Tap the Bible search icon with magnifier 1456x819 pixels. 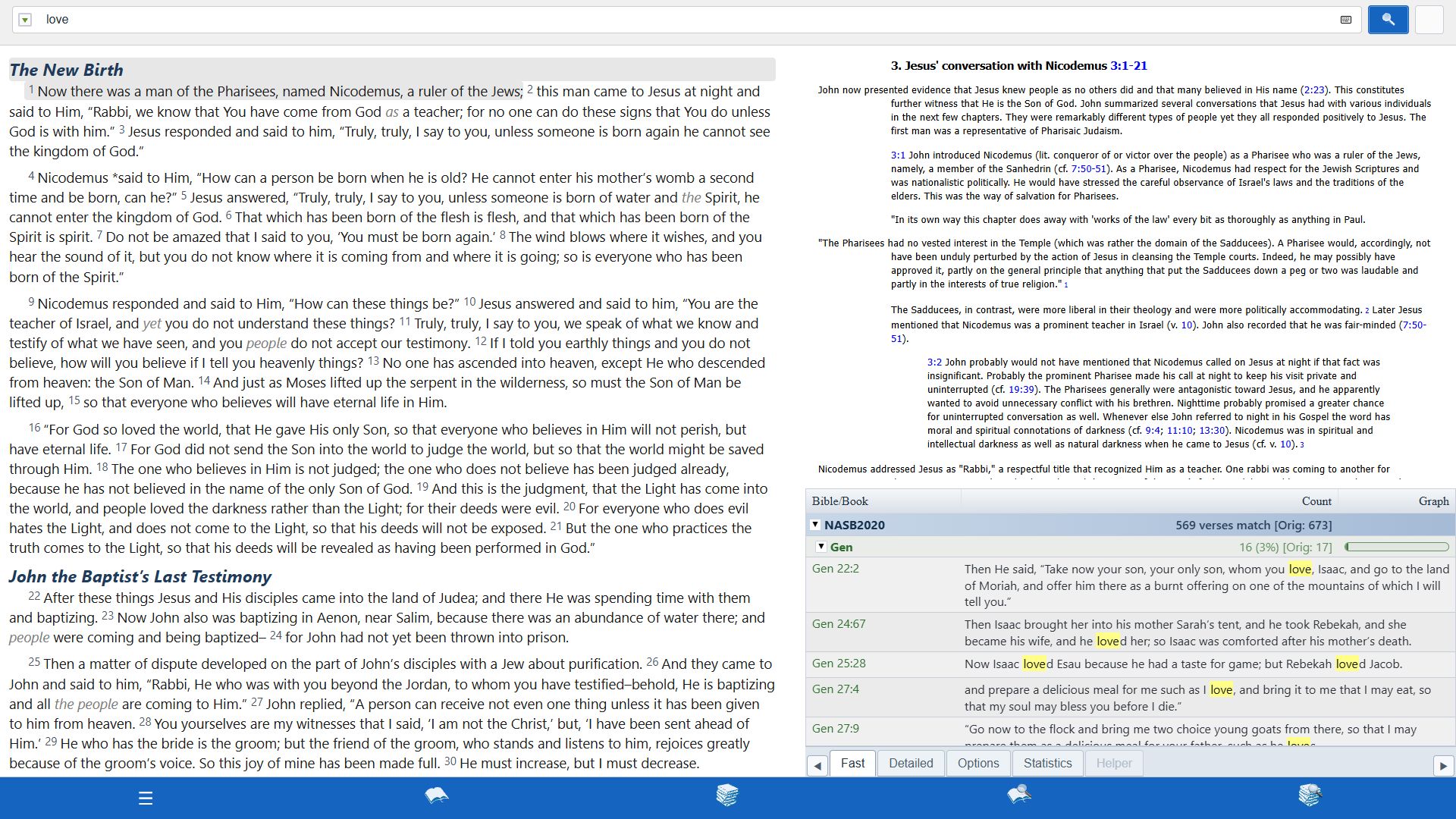[1018, 795]
